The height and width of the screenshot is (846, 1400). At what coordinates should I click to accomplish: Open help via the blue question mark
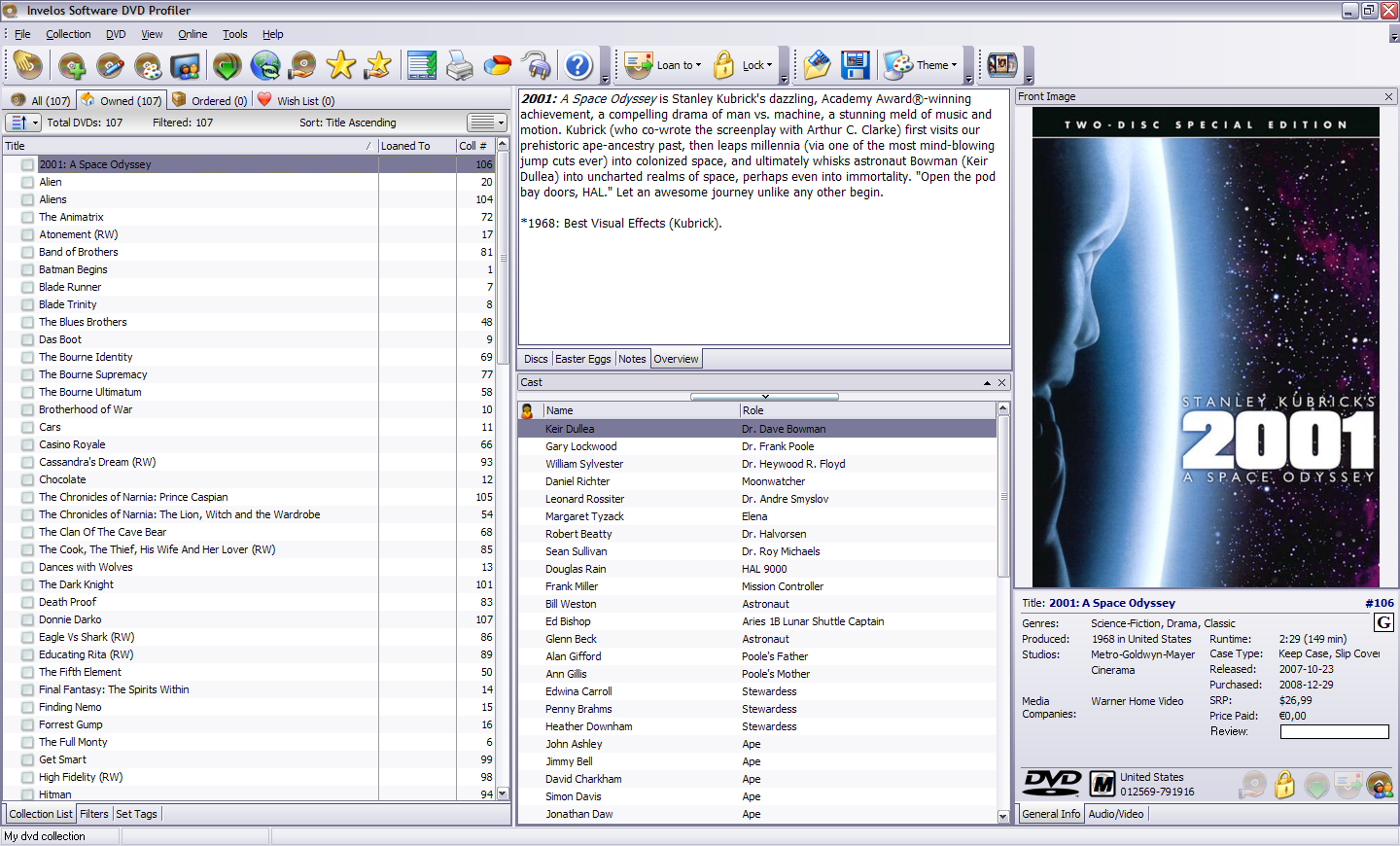[578, 65]
